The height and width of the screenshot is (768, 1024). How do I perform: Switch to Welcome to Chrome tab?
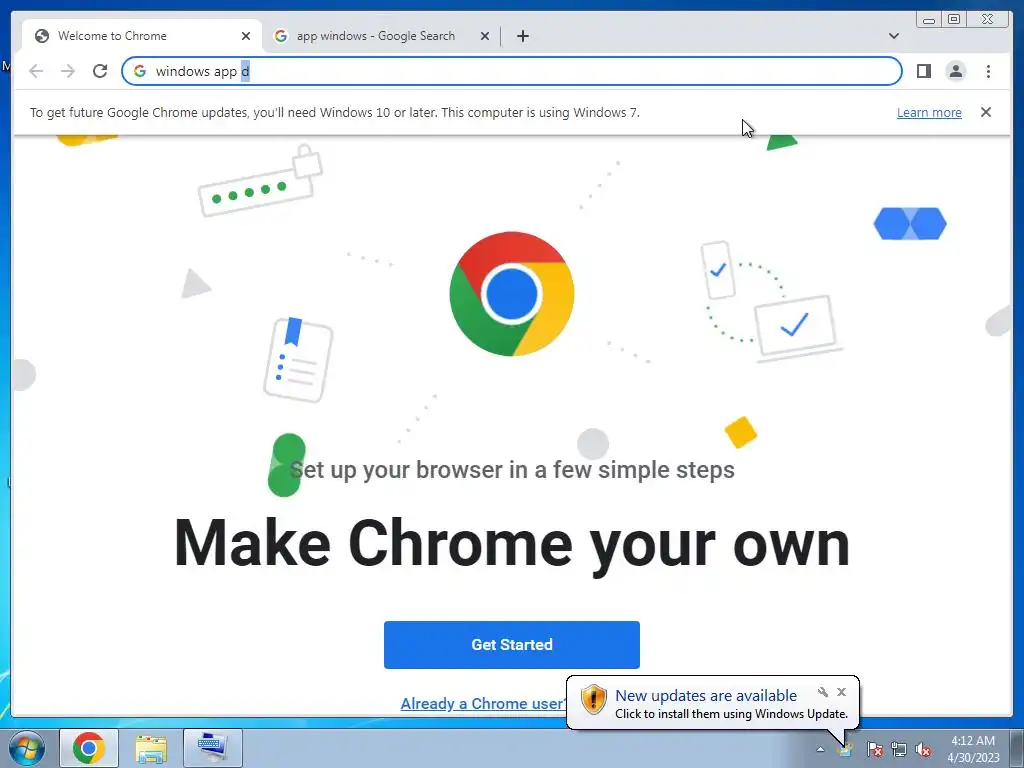(x=142, y=36)
